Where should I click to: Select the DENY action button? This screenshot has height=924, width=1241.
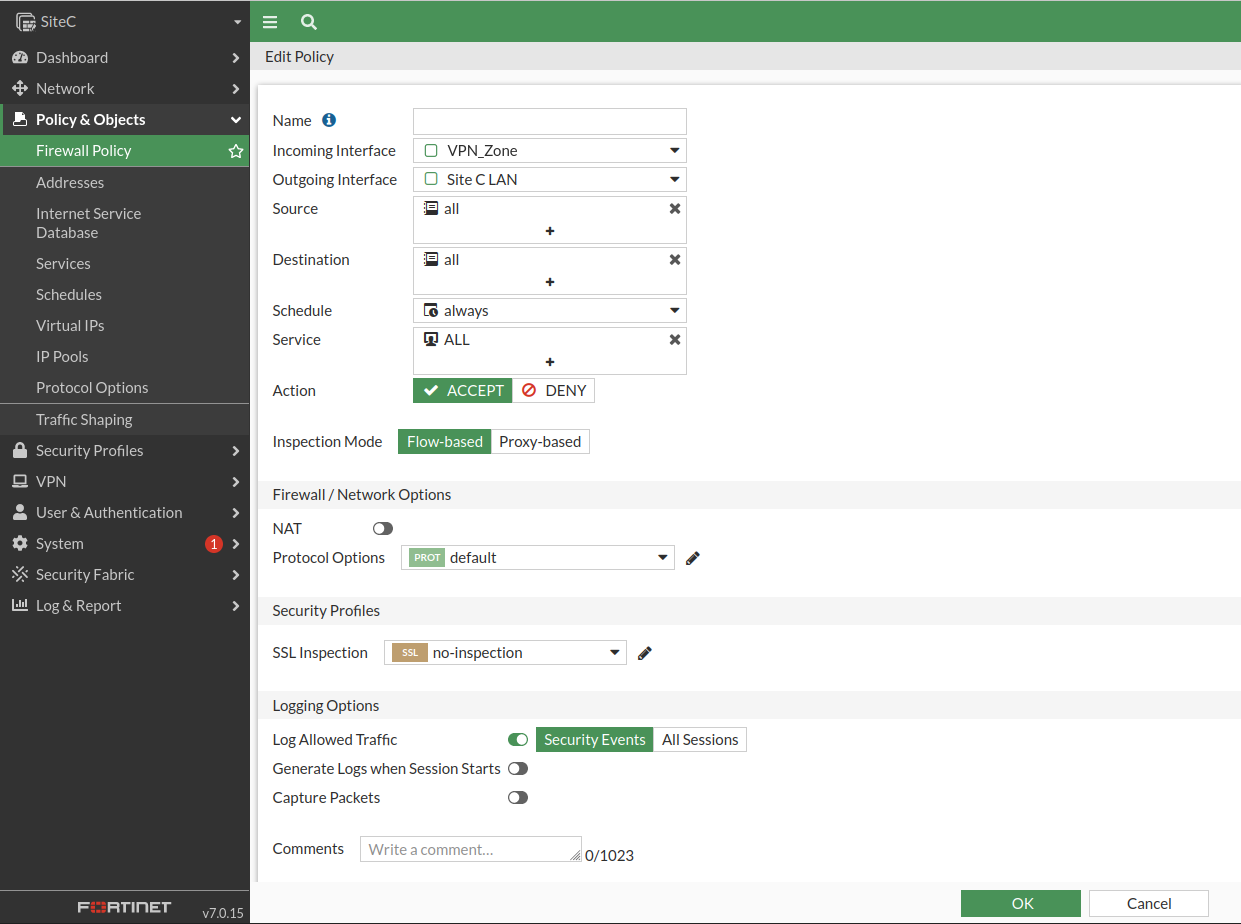click(554, 391)
